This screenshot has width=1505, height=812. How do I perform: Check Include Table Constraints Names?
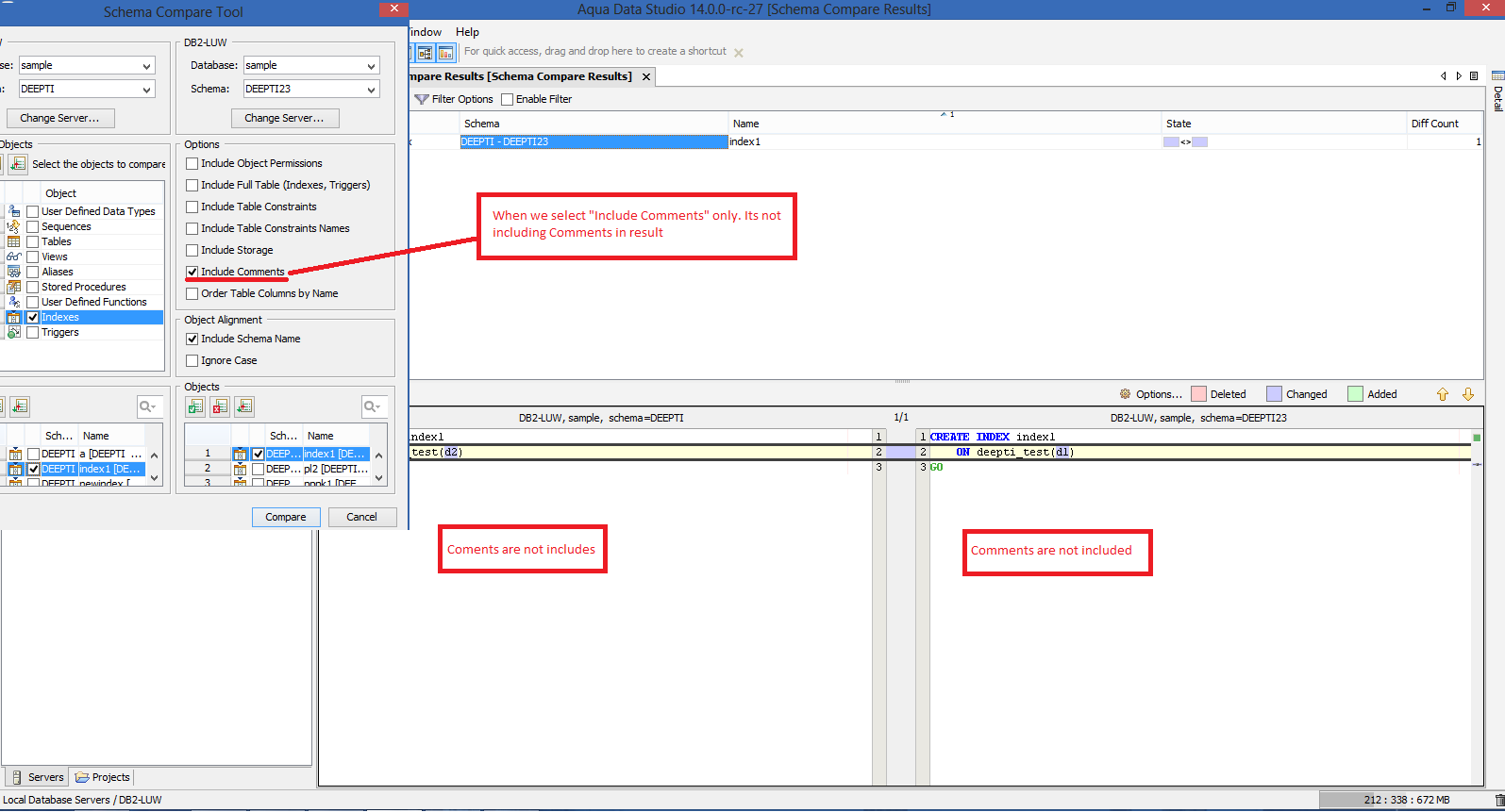[192, 228]
